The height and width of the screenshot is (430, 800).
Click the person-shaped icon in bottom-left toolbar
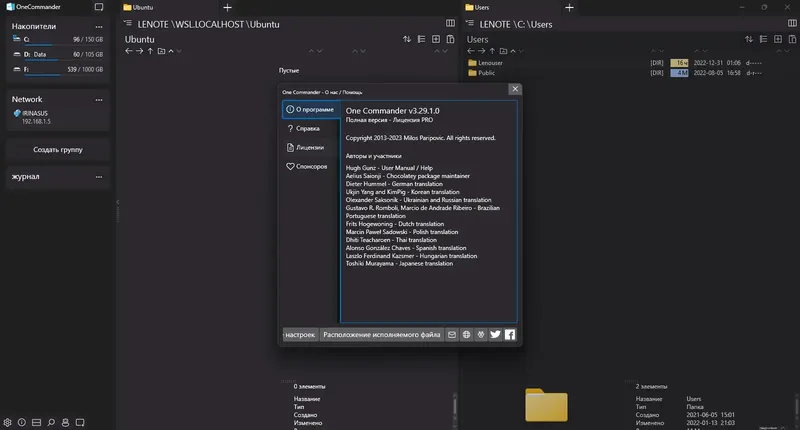tap(65, 422)
